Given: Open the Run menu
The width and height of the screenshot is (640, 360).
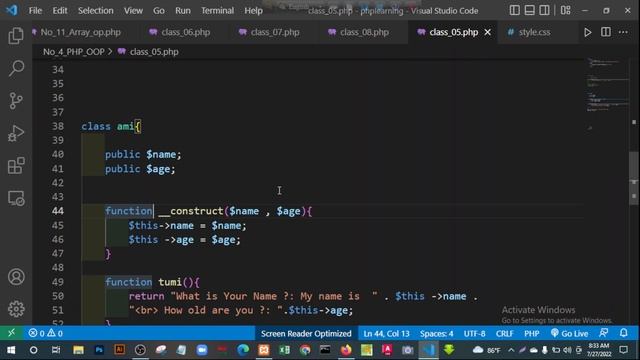Looking at the screenshot, I should point(183,10).
